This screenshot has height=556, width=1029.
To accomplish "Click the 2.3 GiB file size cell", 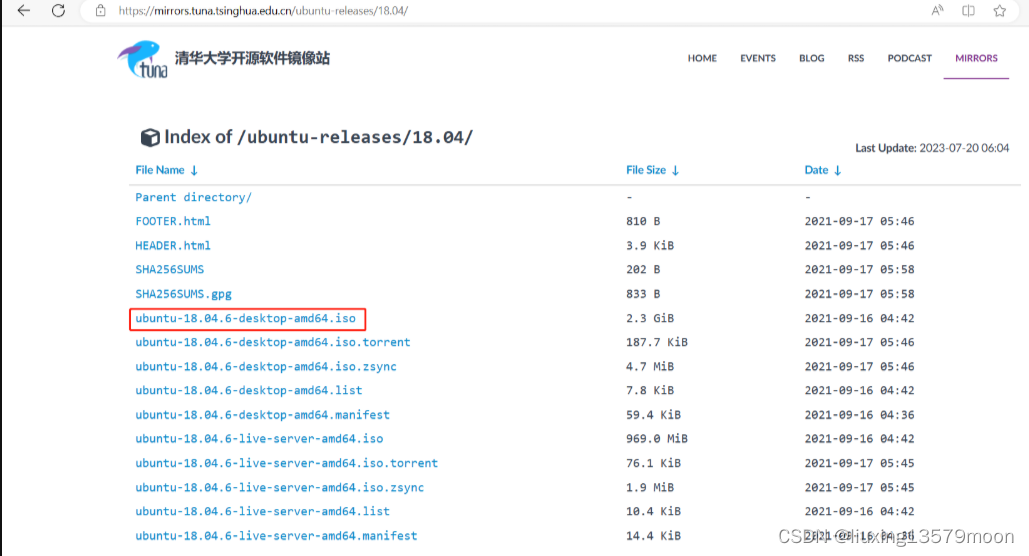I will (x=650, y=318).
